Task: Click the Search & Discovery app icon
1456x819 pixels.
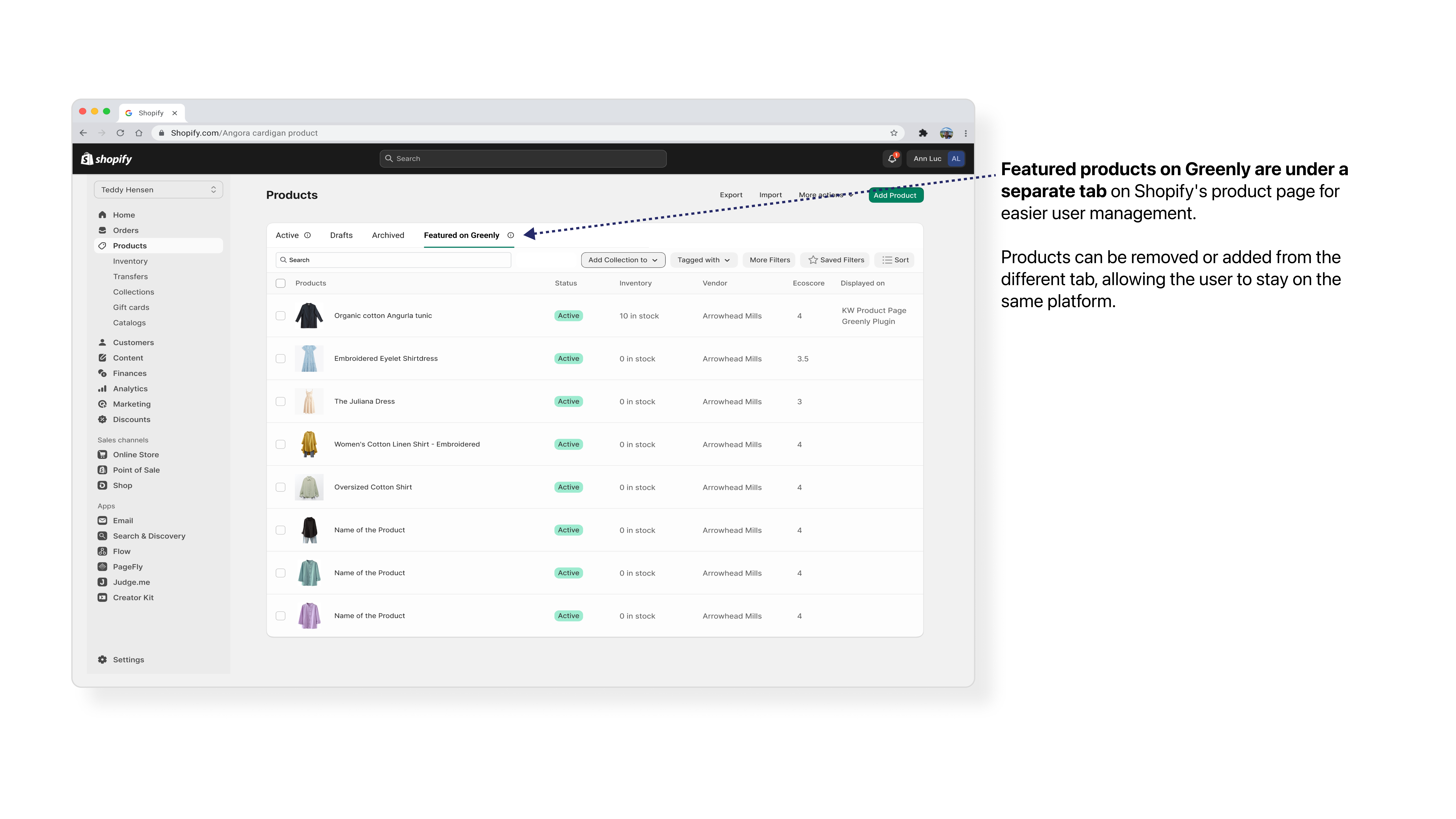Action: [x=102, y=536]
